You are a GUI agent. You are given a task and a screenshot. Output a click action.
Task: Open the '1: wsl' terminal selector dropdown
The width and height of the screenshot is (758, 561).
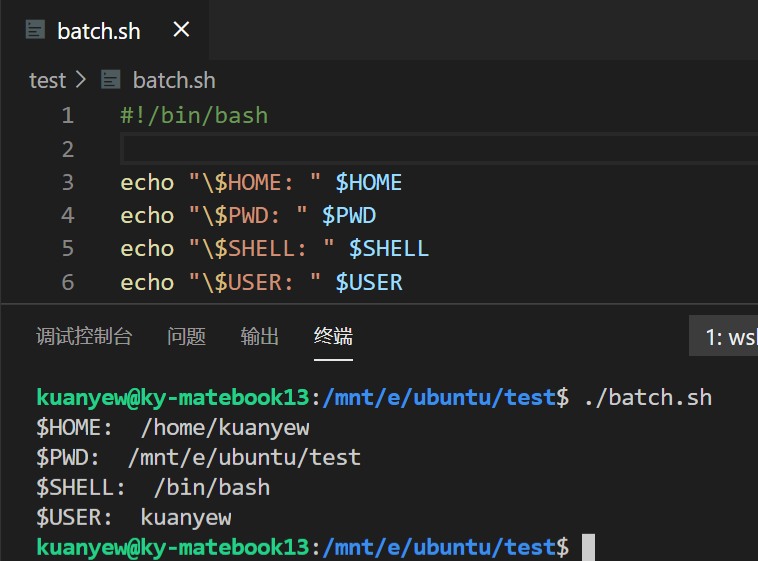[x=724, y=336]
